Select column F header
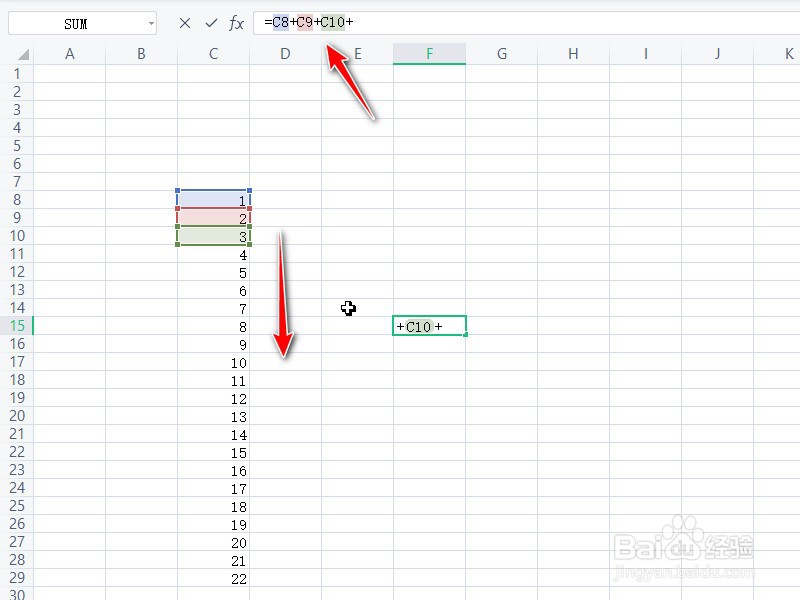This screenshot has height=600, width=800. click(429, 54)
